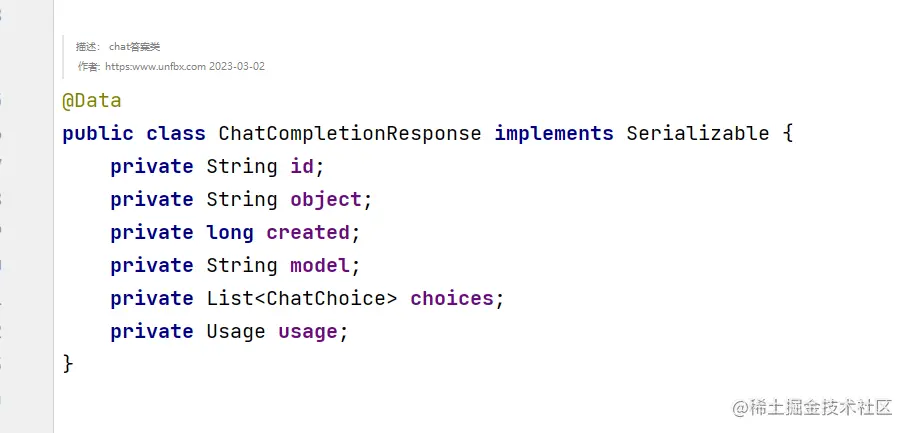Click the 稀土掘金技术社区 watermark
Viewport: 908px width, 433px height.
pos(812,408)
